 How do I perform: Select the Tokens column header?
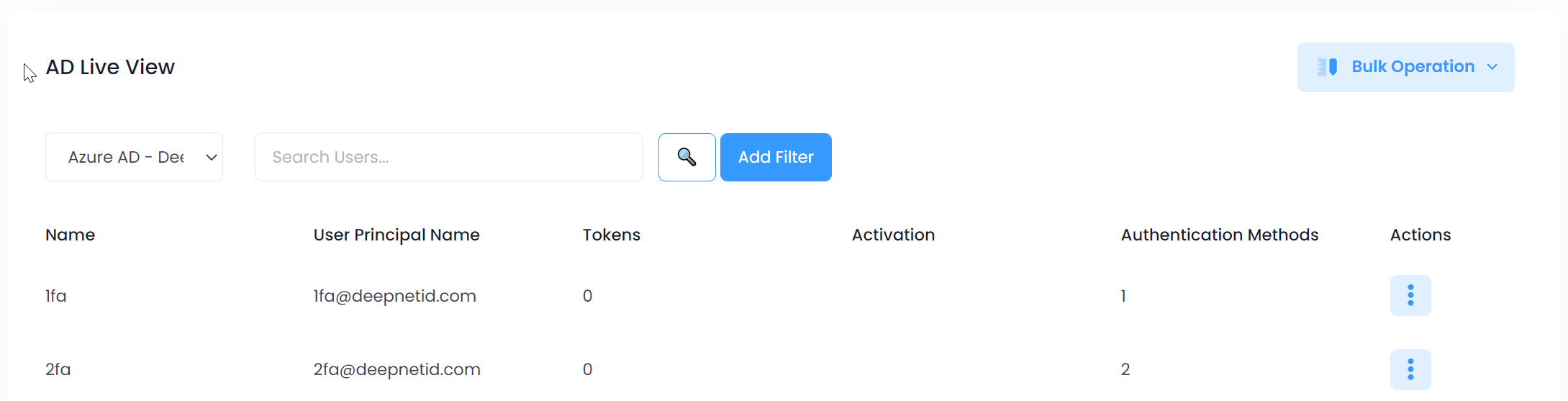(x=611, y=235)
